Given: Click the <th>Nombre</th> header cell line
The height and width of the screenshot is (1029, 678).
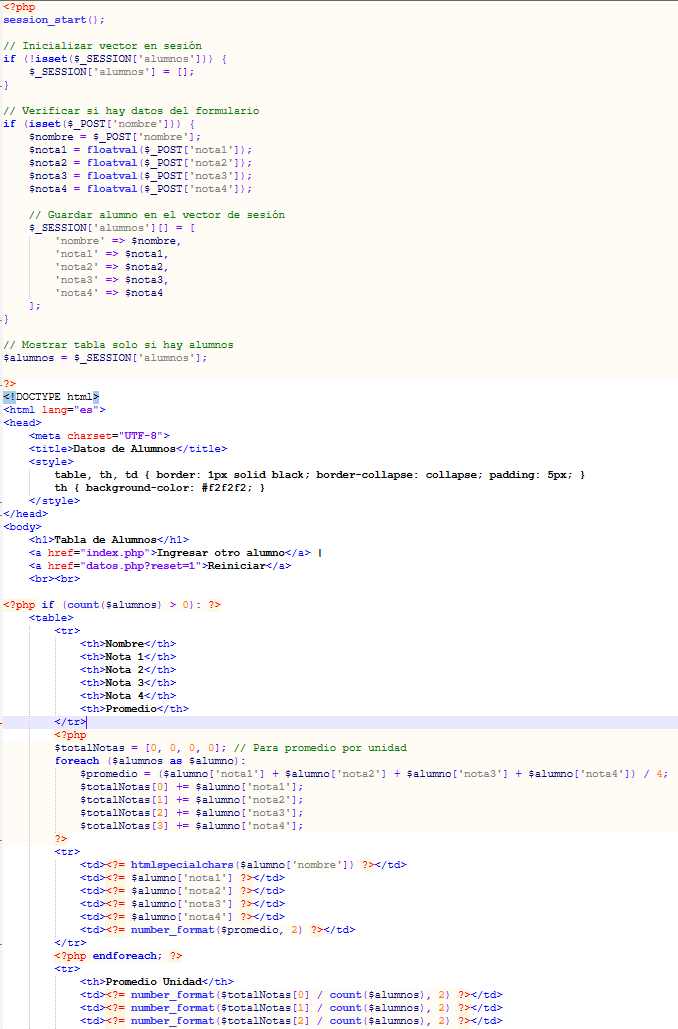Looking at the screenshot, I should point(128,644).
